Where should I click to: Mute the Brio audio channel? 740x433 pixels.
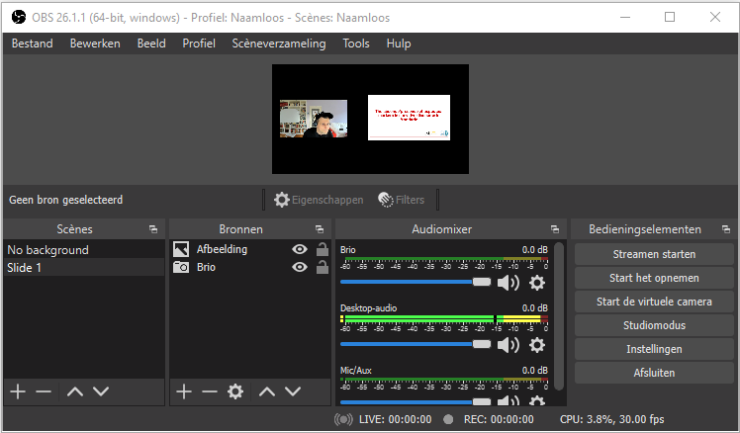[x=508, y=283]
